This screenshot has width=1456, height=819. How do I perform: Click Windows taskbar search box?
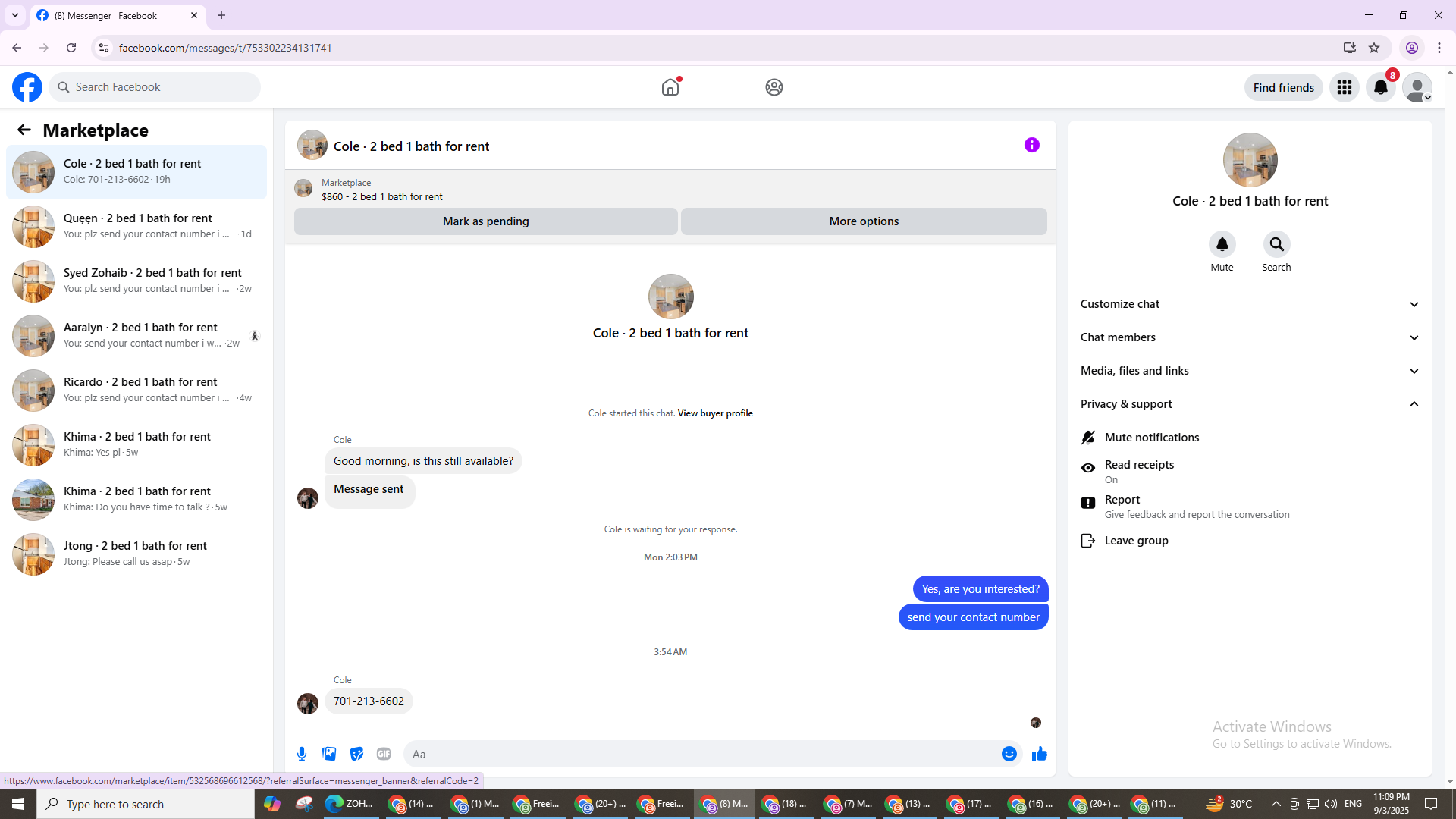pos(146,804)
